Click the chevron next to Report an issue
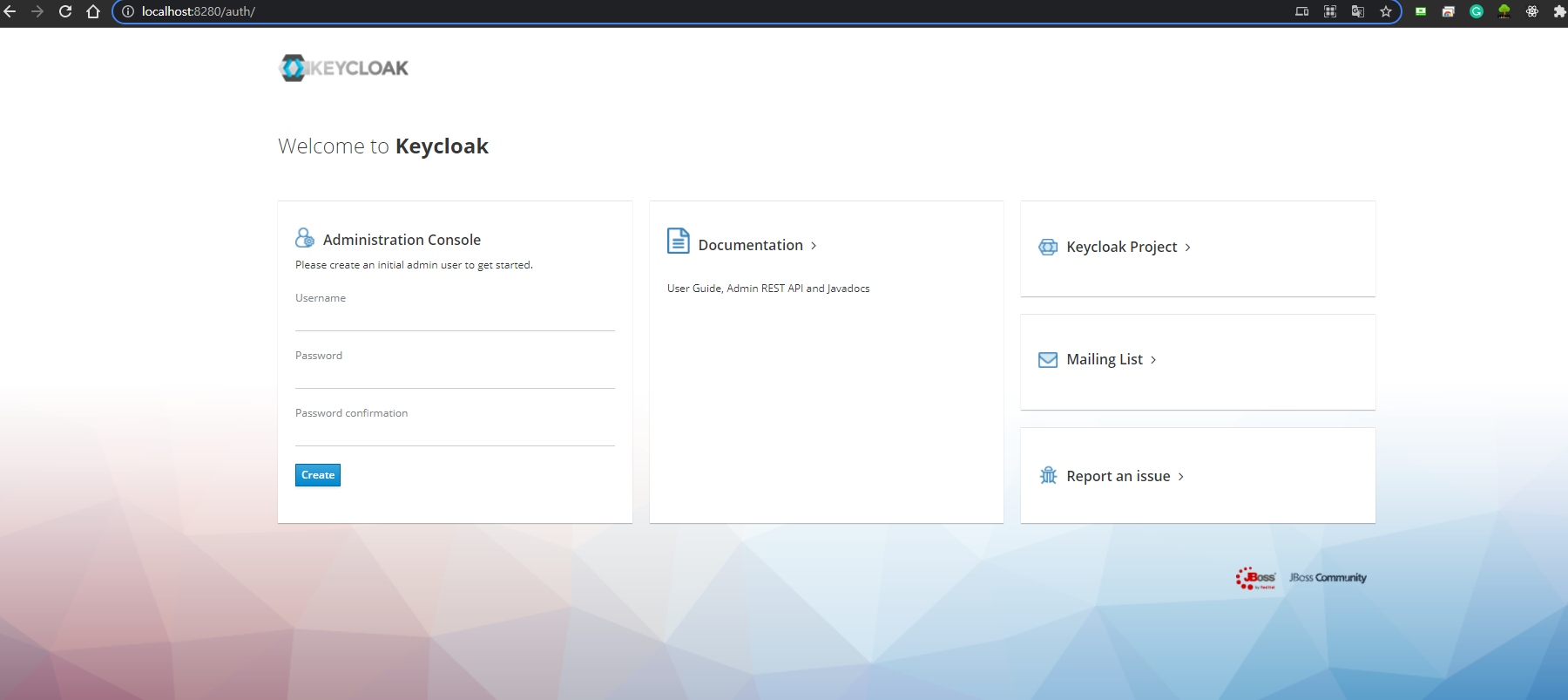Image resolution: width=1568 pixels, height=700 pixels. [1181, 477]
